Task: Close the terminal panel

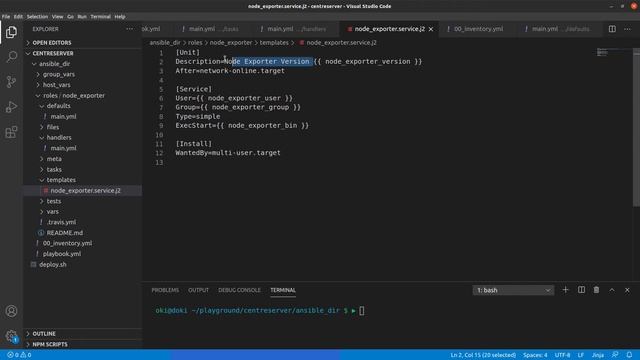Action: click(x=627, y=290)
